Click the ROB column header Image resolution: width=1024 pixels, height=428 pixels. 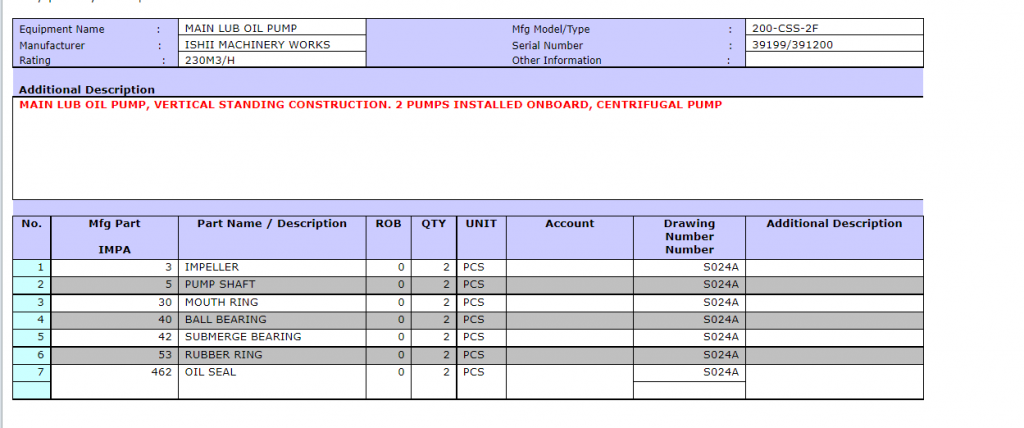point(388,224)
